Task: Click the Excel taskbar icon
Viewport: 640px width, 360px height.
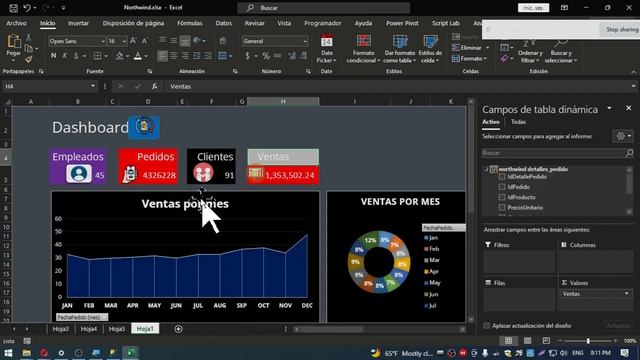Action: (x=131, y=353)
